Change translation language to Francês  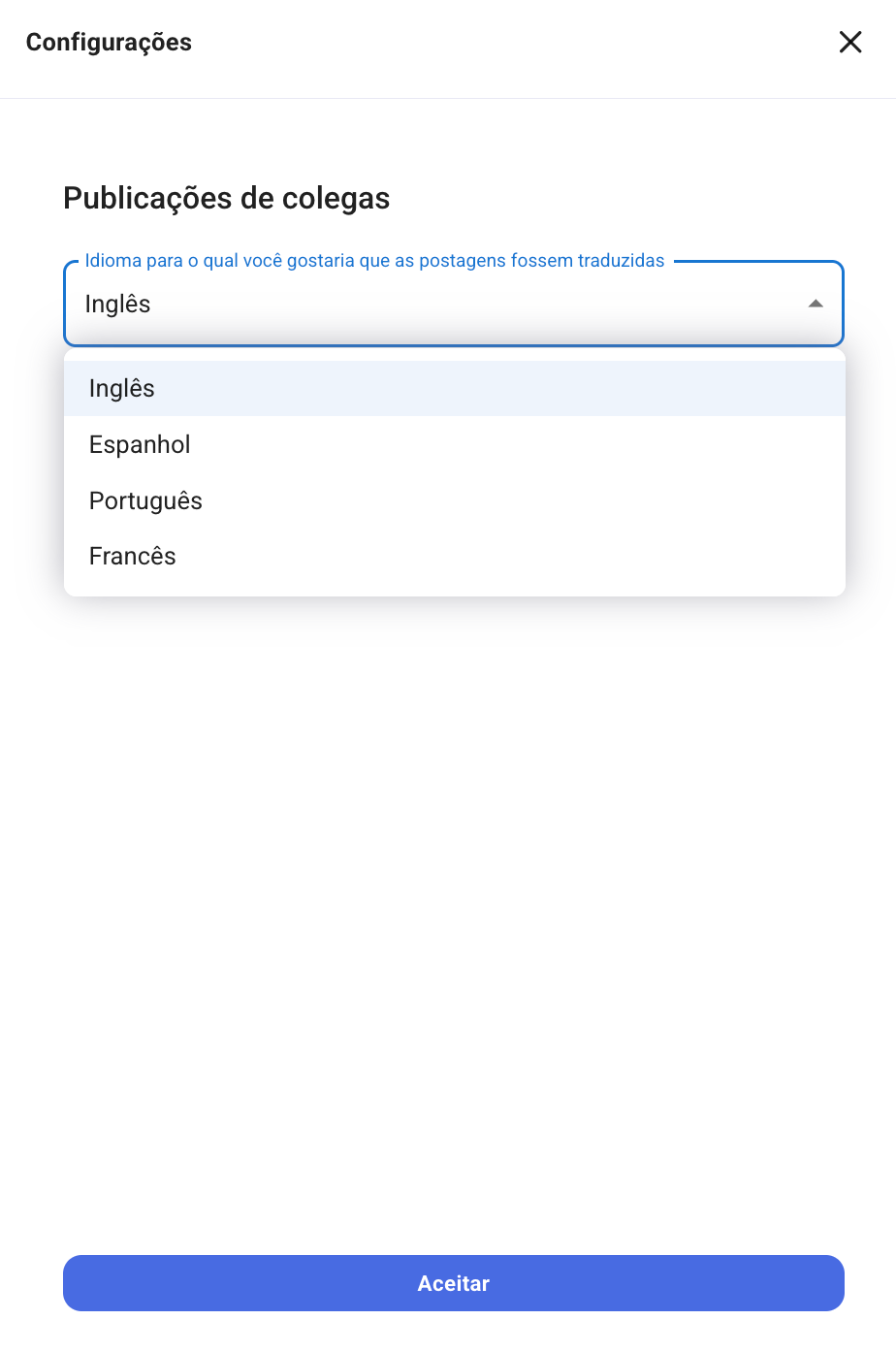133,556
